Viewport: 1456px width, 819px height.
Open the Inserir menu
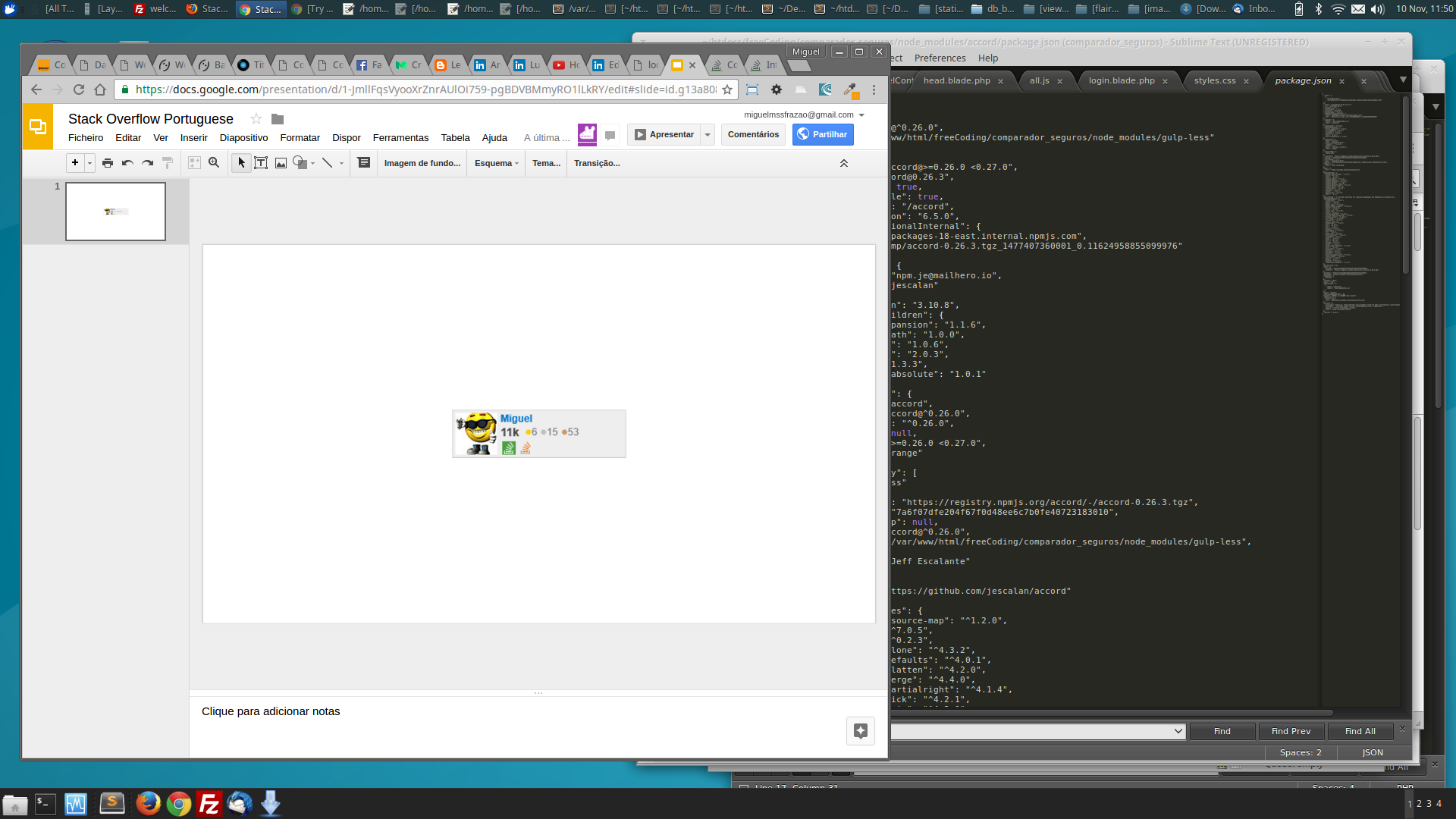193,138
